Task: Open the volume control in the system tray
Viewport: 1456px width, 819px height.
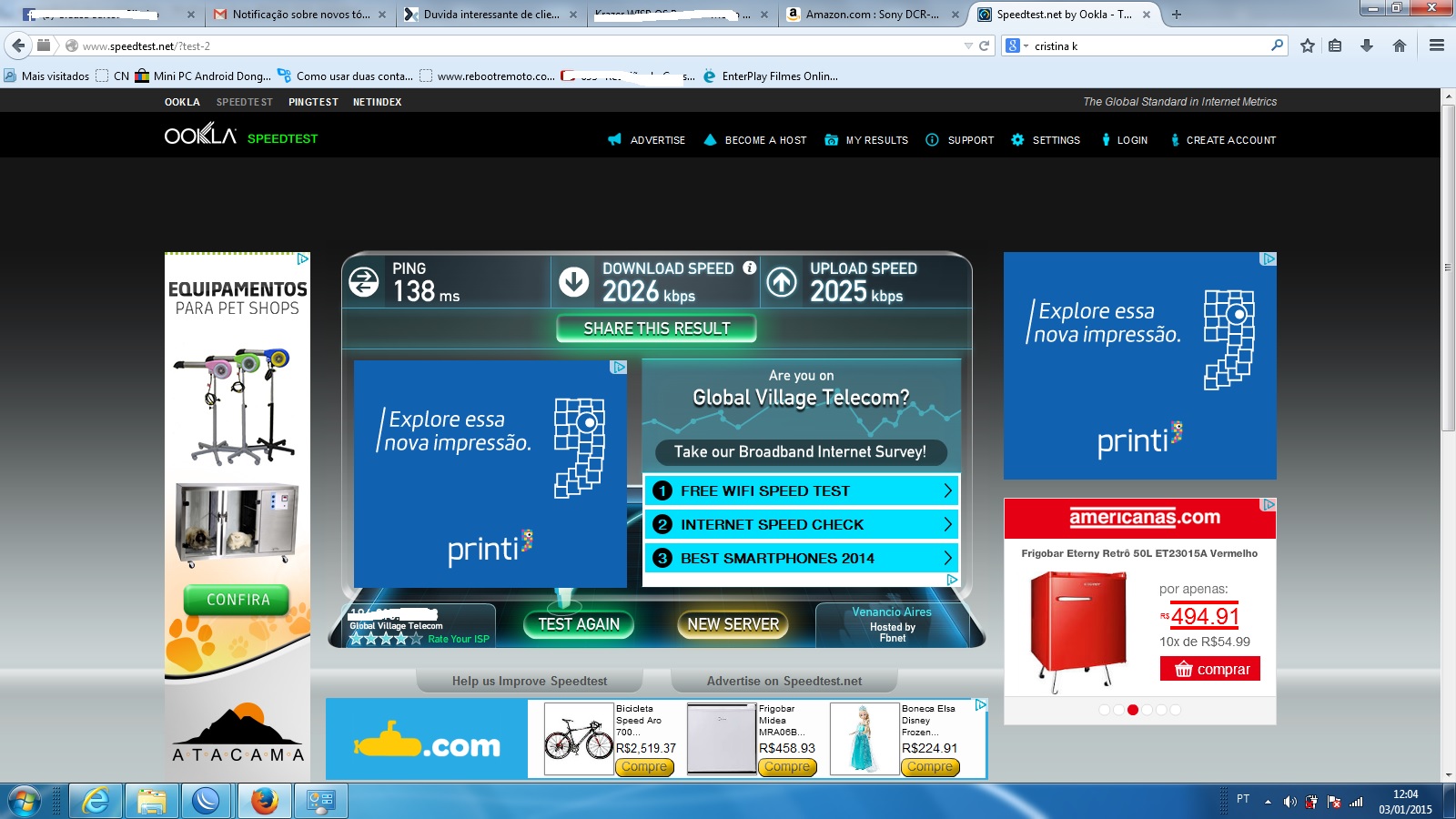Action: click(x=1289, y=802)
